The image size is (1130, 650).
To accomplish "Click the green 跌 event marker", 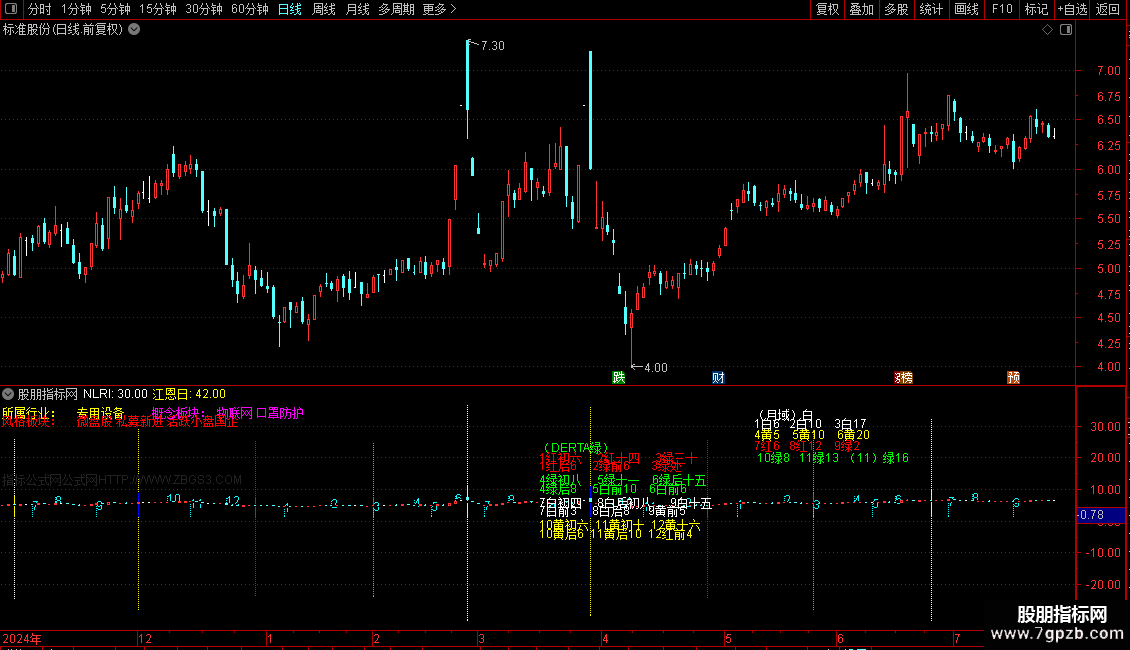I will pos(618,378).
